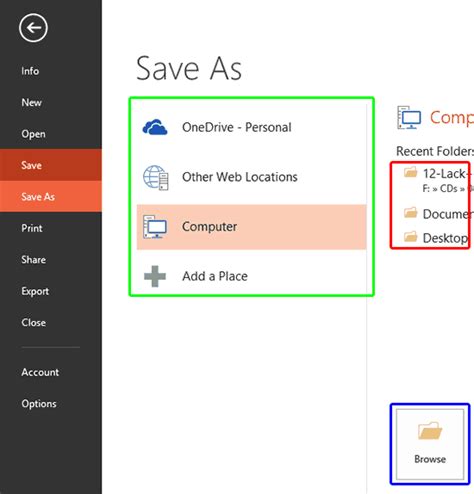Click the Browse folder button
This screenshot has width=474, height=494.
[430, 444]
